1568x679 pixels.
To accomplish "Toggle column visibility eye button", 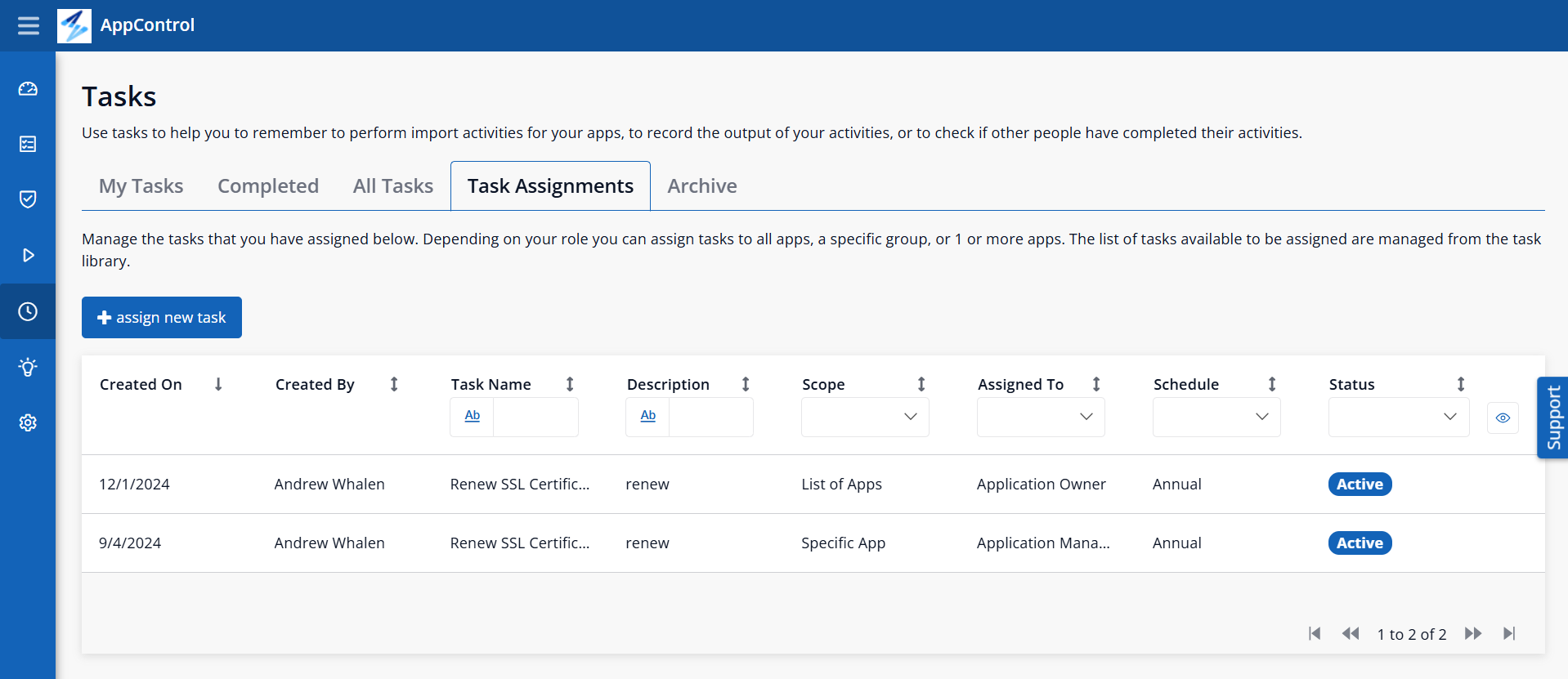I will 1503,418.
